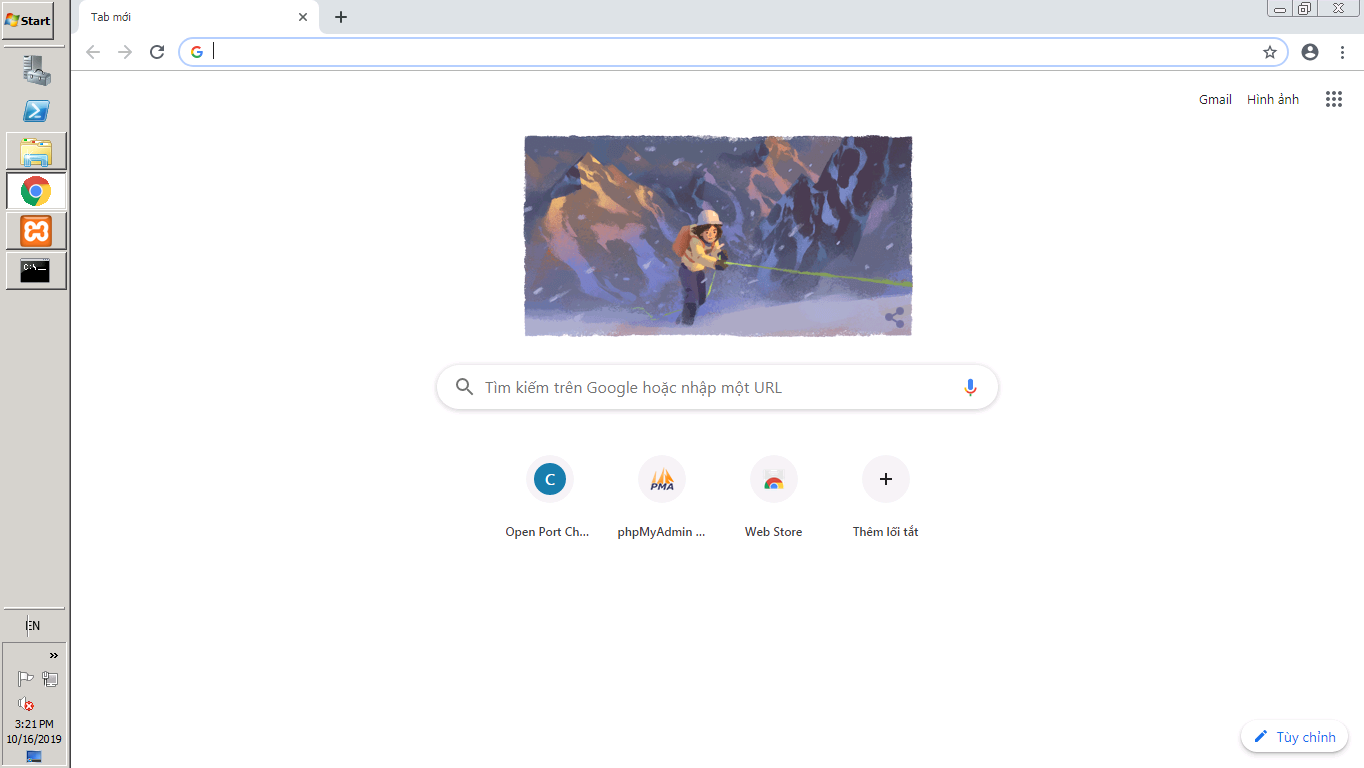Expand hidden tray icons with double chevron

54,656
